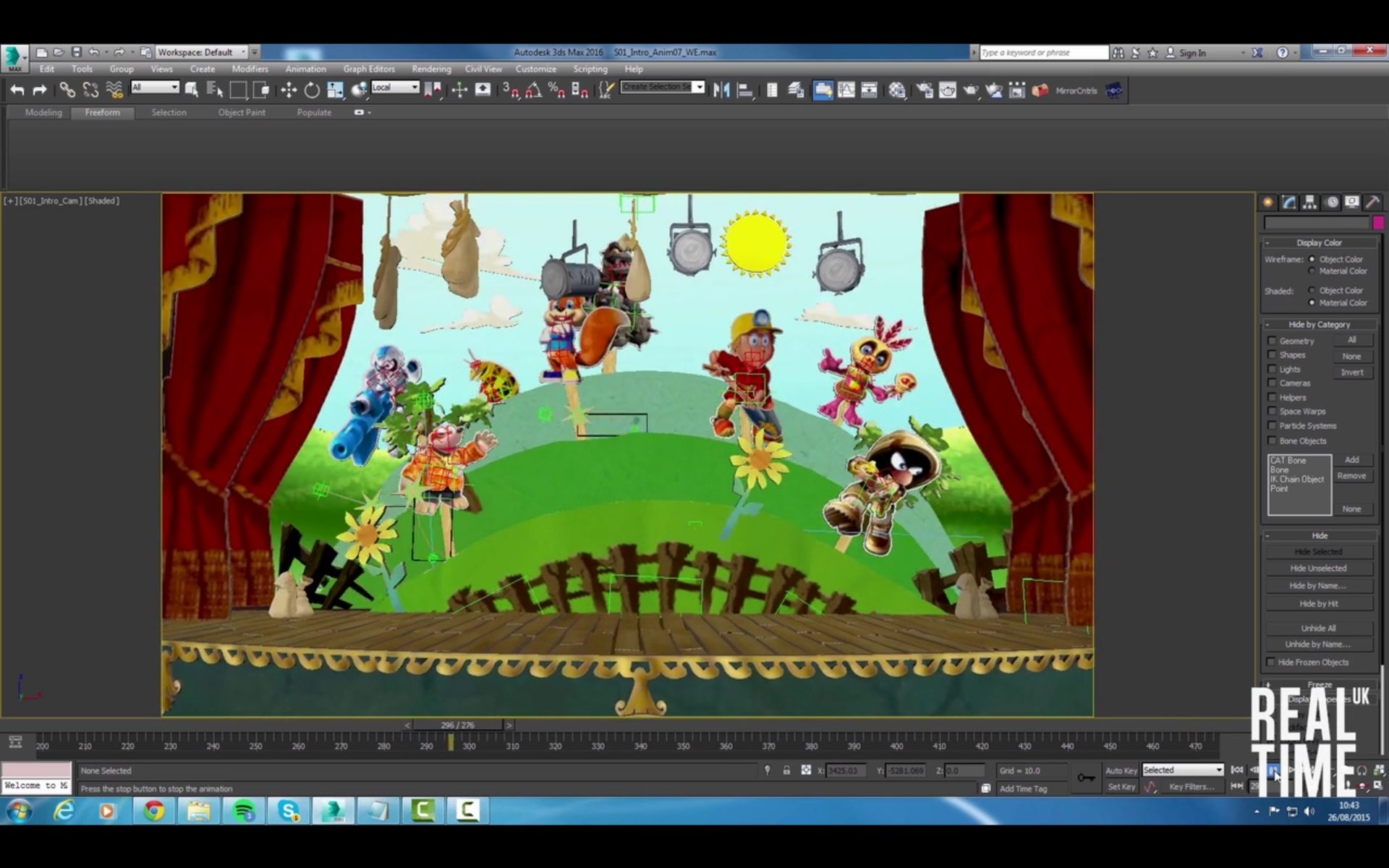Open the Reference Coordinate System dropdown showing Local
This screenshot has height=868, width=1389.
396,87
